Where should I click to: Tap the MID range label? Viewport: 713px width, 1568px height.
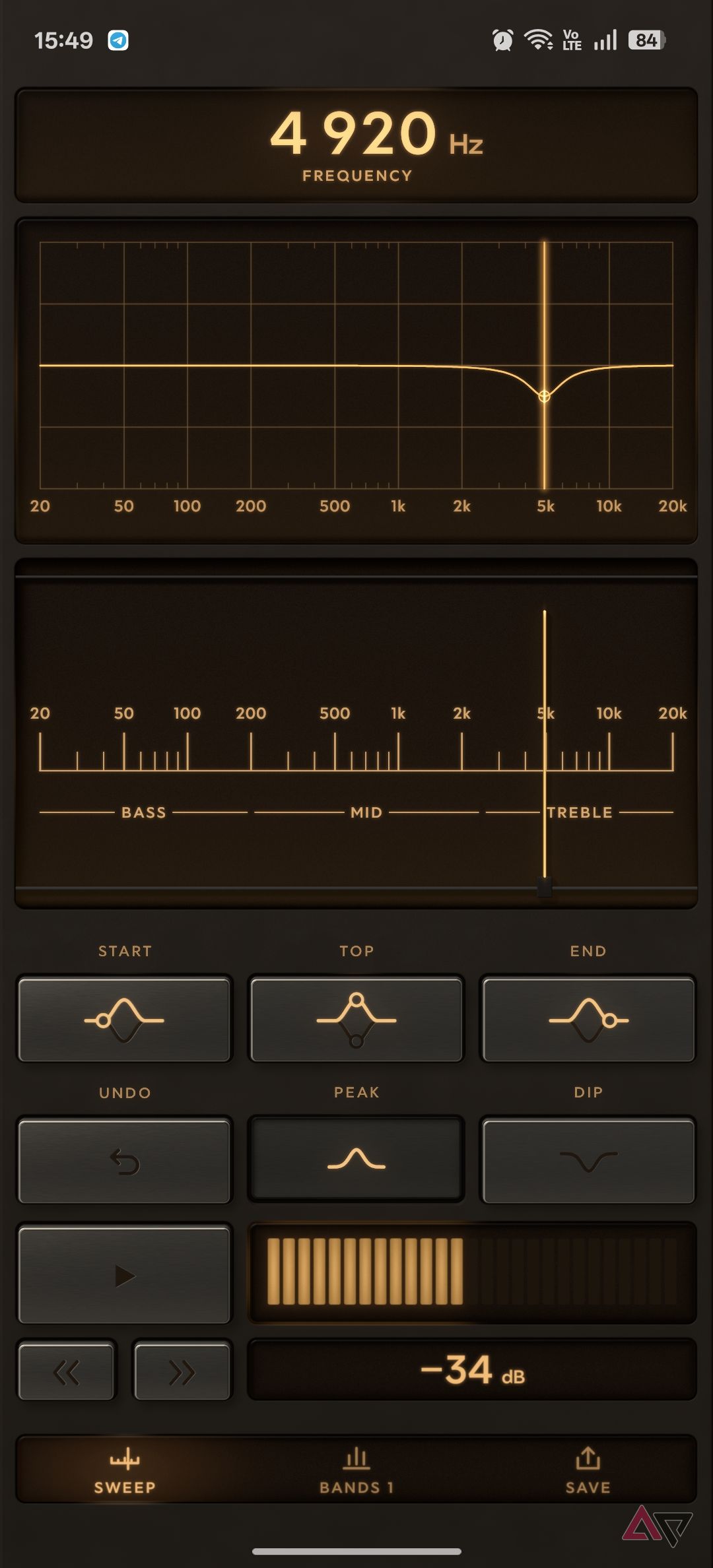coord(366,812)
